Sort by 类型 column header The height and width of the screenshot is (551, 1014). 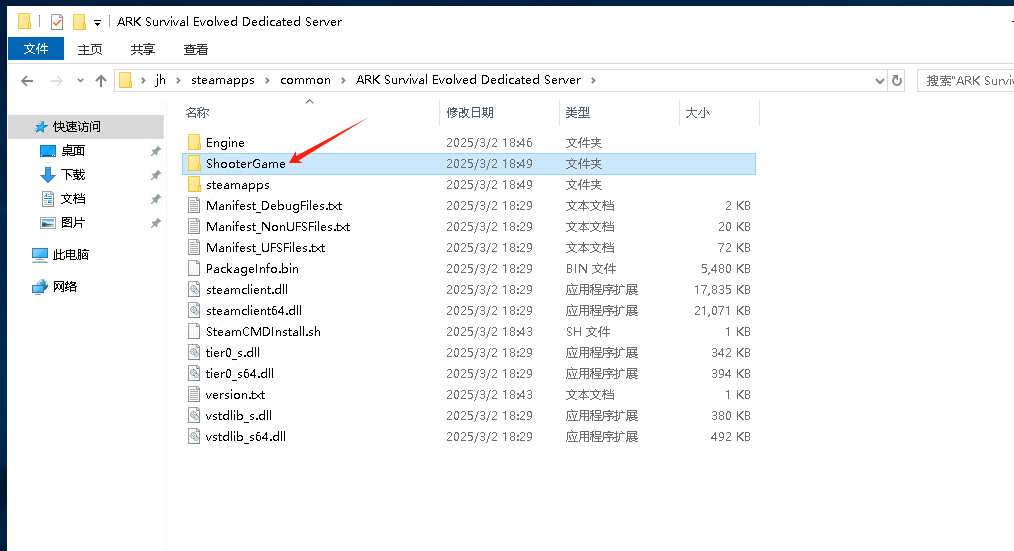coord(577,113)
